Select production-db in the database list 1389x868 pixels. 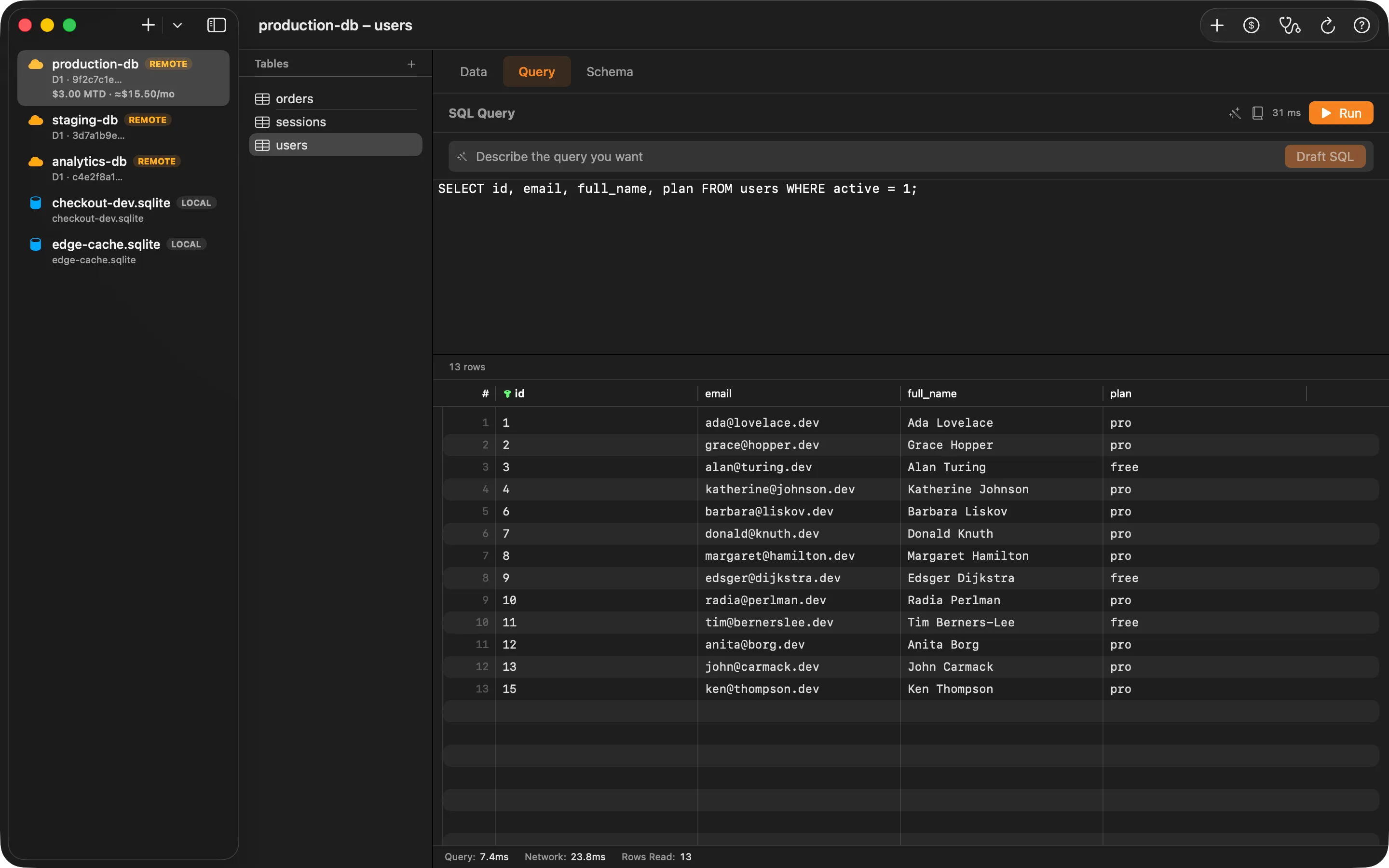[123, 78]
